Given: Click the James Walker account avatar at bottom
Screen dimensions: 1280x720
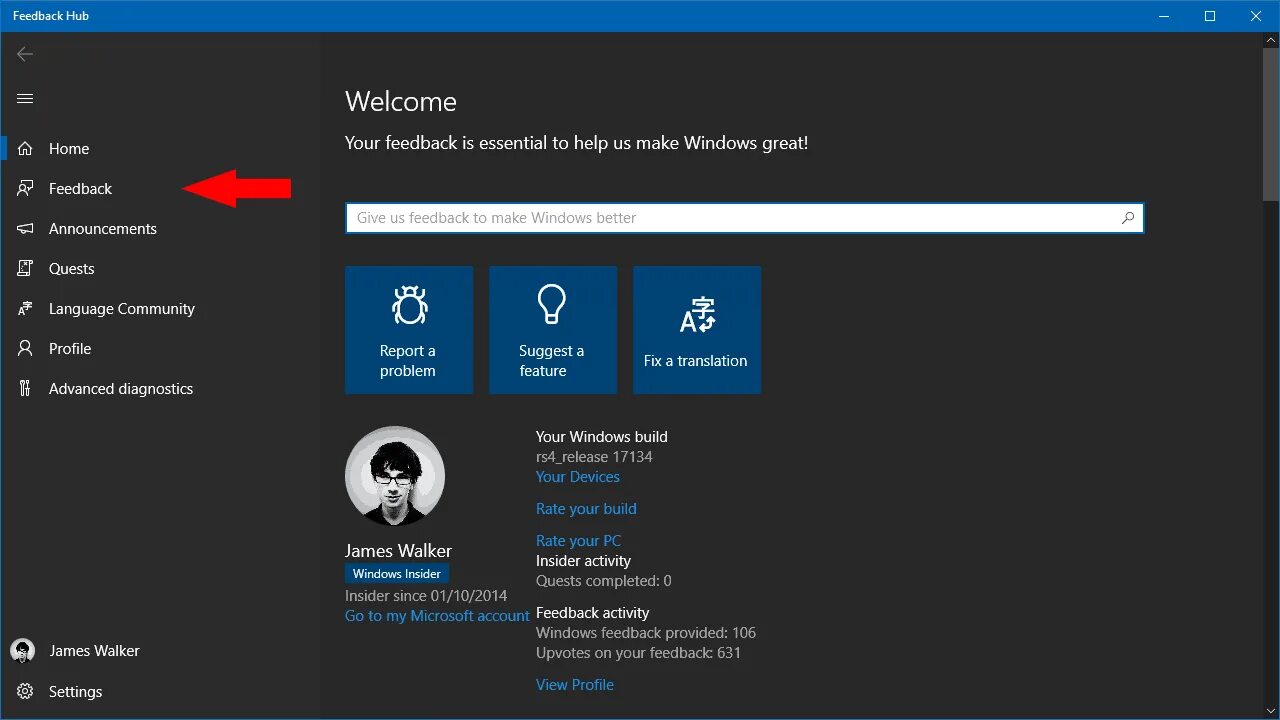Looking at the screenshot, I should coord(25,650).
